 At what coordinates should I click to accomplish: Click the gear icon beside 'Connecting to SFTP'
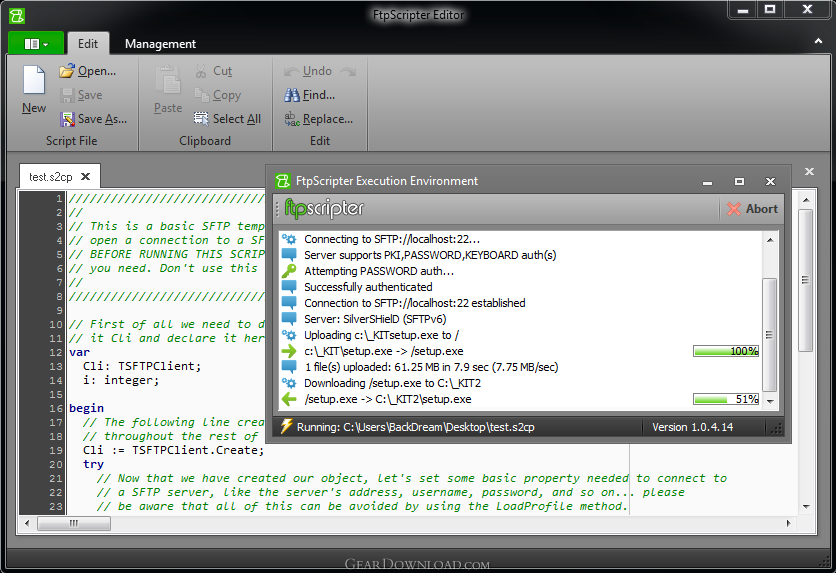(289, 239)
